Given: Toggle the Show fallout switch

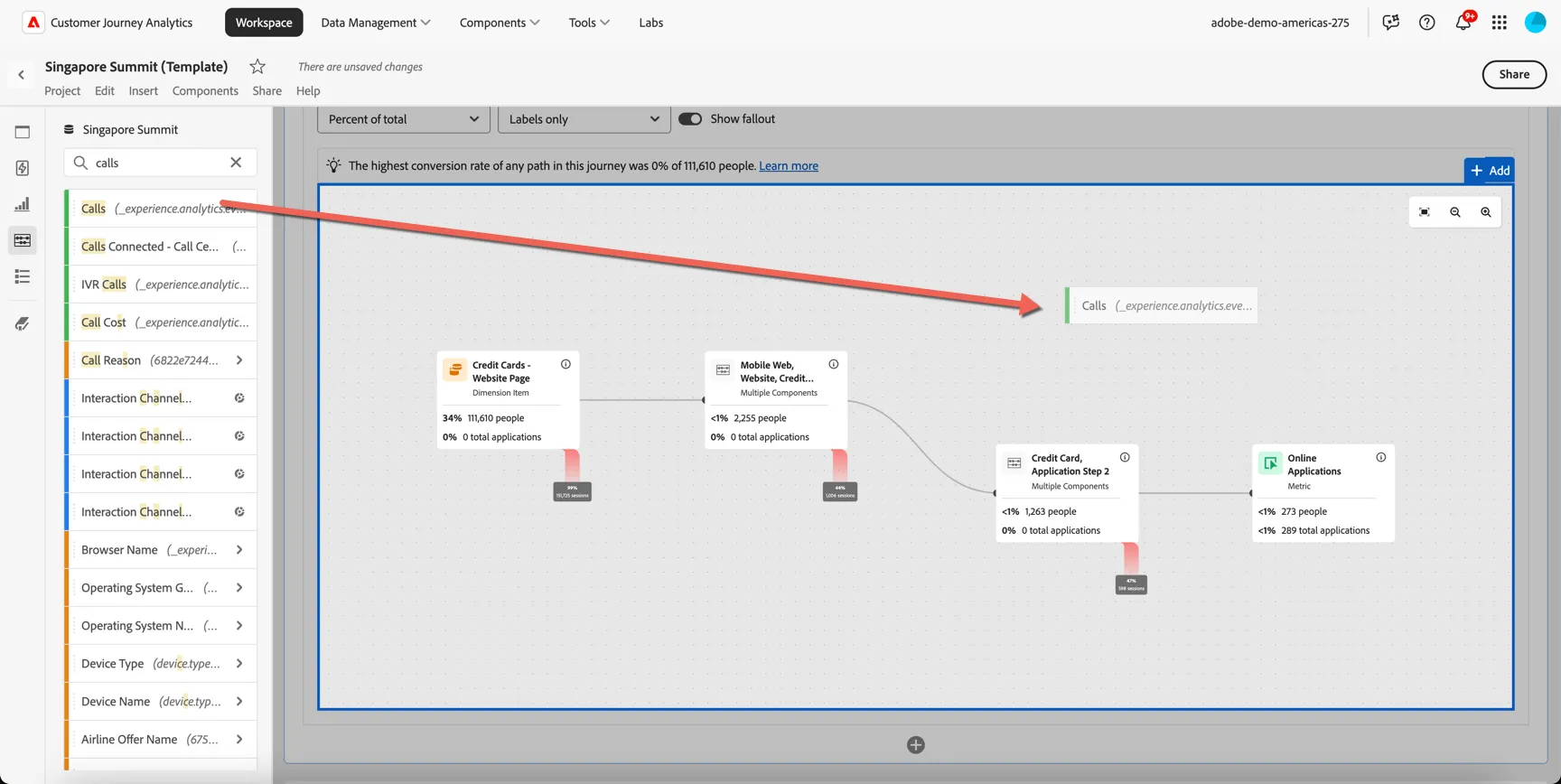Looking at the screenshot, I should pos(690,119).
